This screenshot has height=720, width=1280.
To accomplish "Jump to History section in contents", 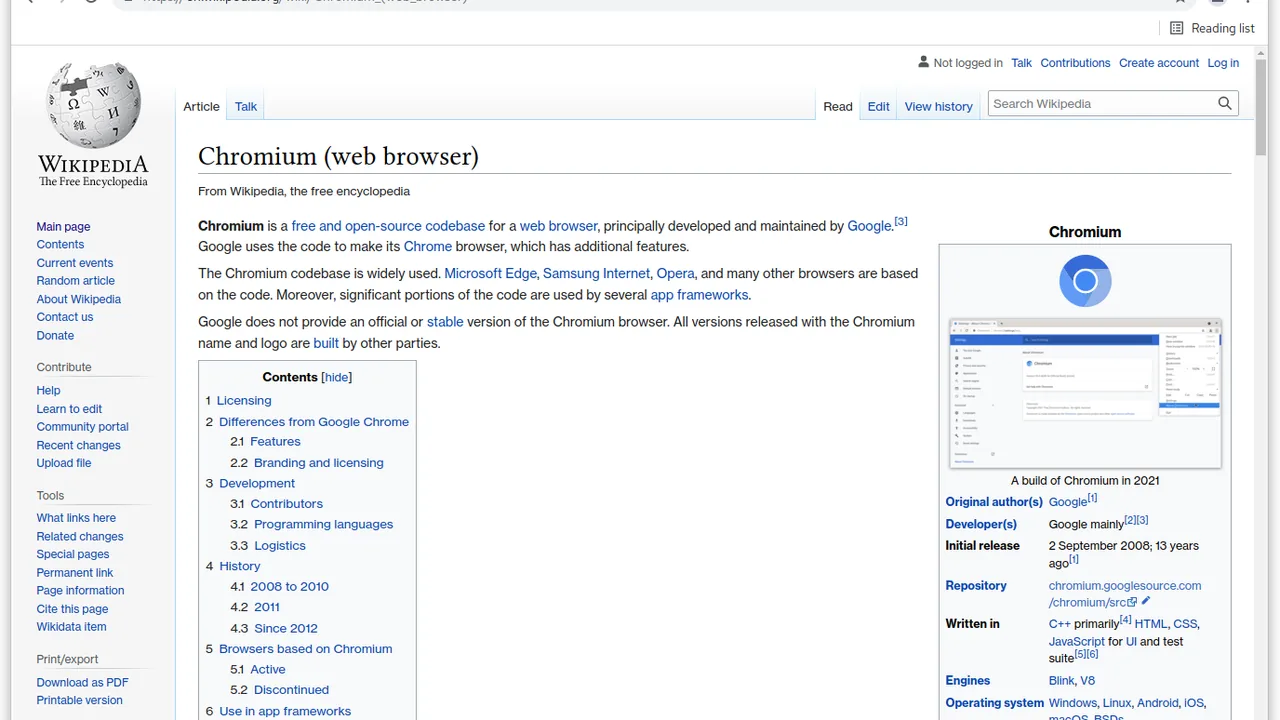I will (x=240, y=566).
